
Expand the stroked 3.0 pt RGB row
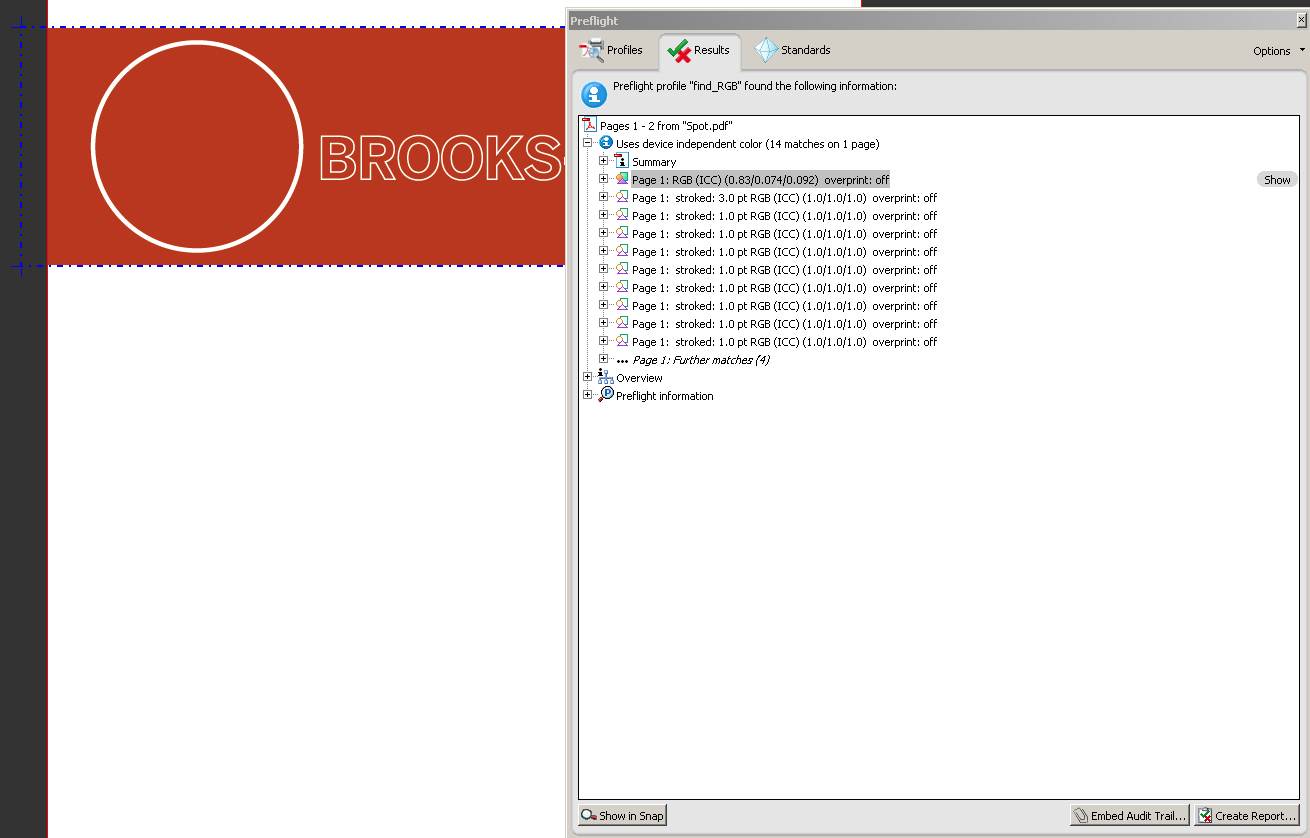(604, 198)
